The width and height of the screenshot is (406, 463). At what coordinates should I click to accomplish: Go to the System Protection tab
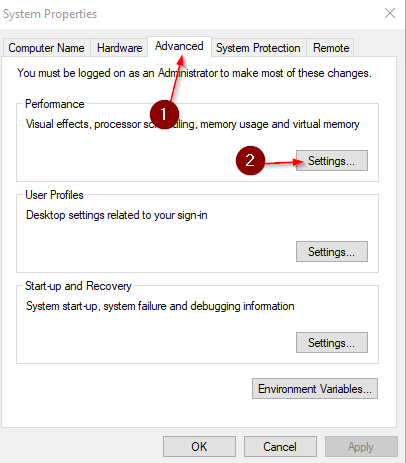[258, 48]
